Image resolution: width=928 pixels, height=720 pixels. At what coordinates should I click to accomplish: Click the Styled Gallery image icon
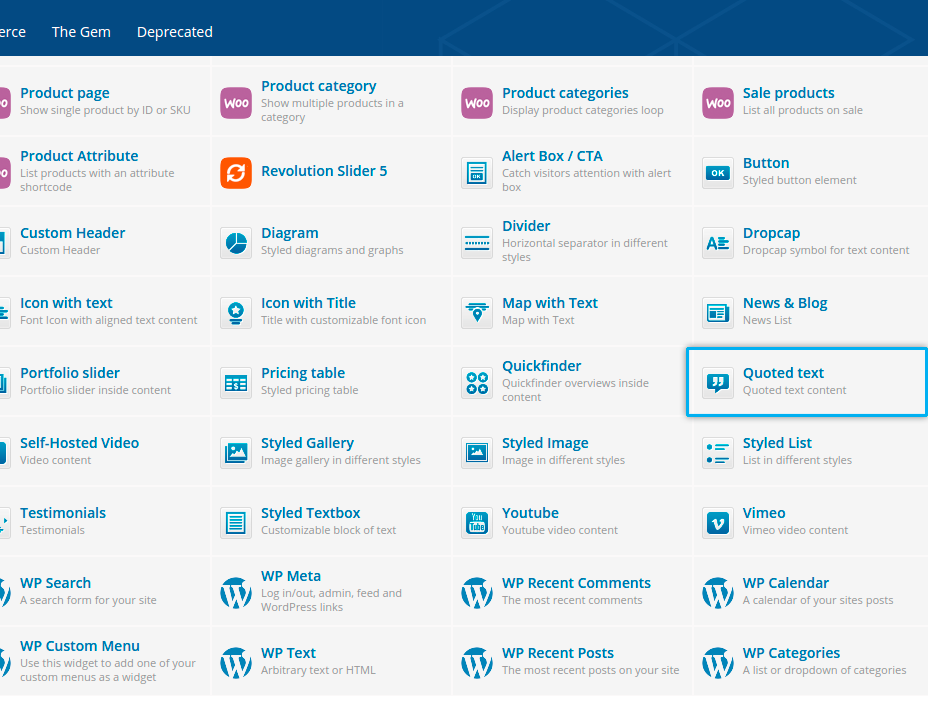(236, 452)
